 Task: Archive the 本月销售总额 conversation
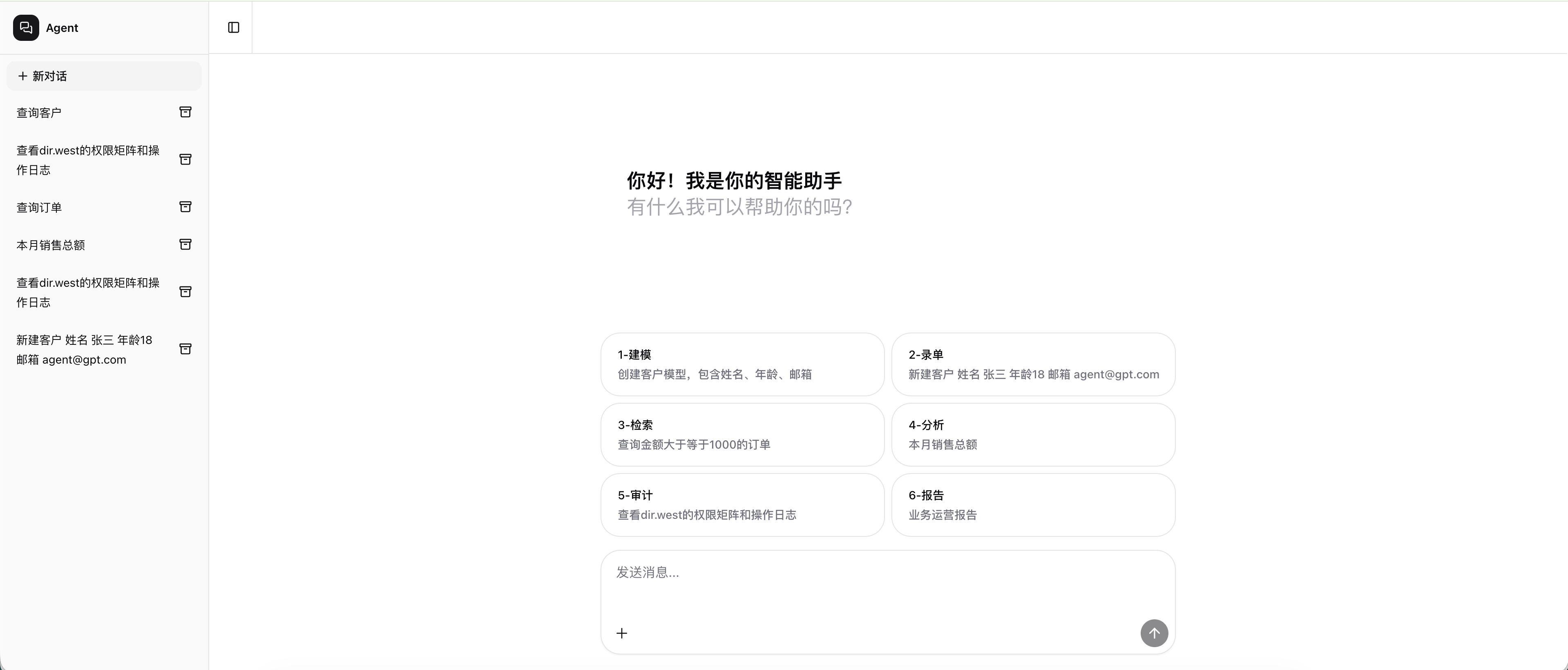(x=185, y=244)
